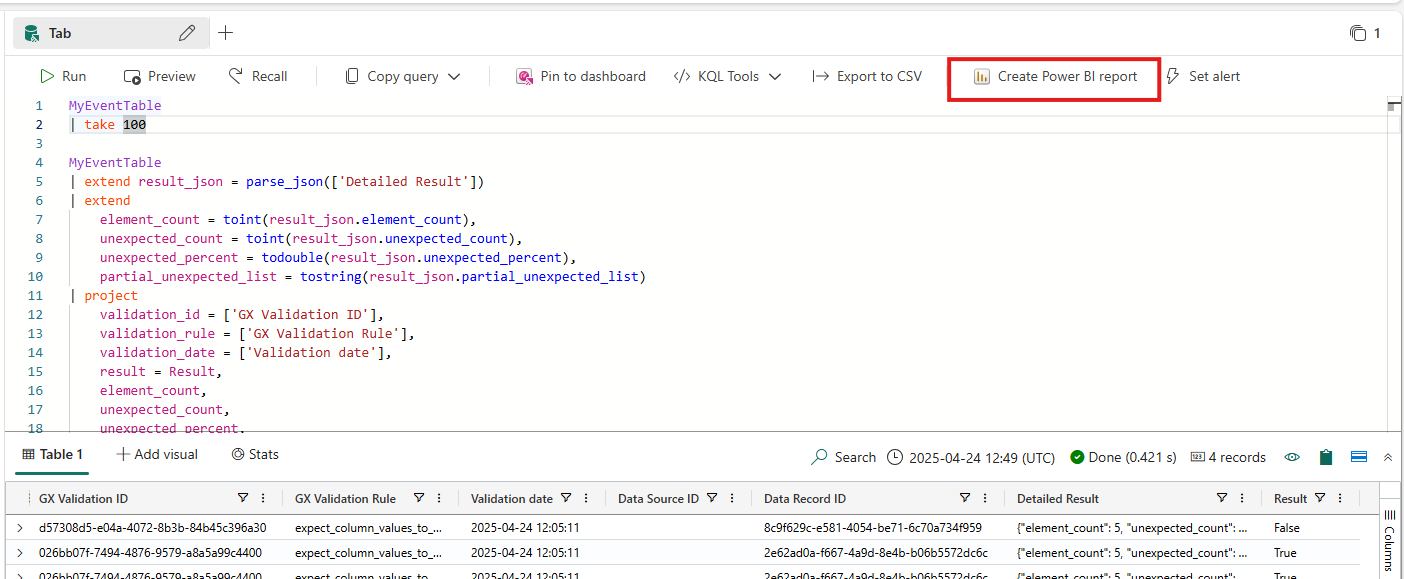This screenshot has height=579, width=1404.
Task: Open column menu for Detailed Result
Action: point(1242,498)
